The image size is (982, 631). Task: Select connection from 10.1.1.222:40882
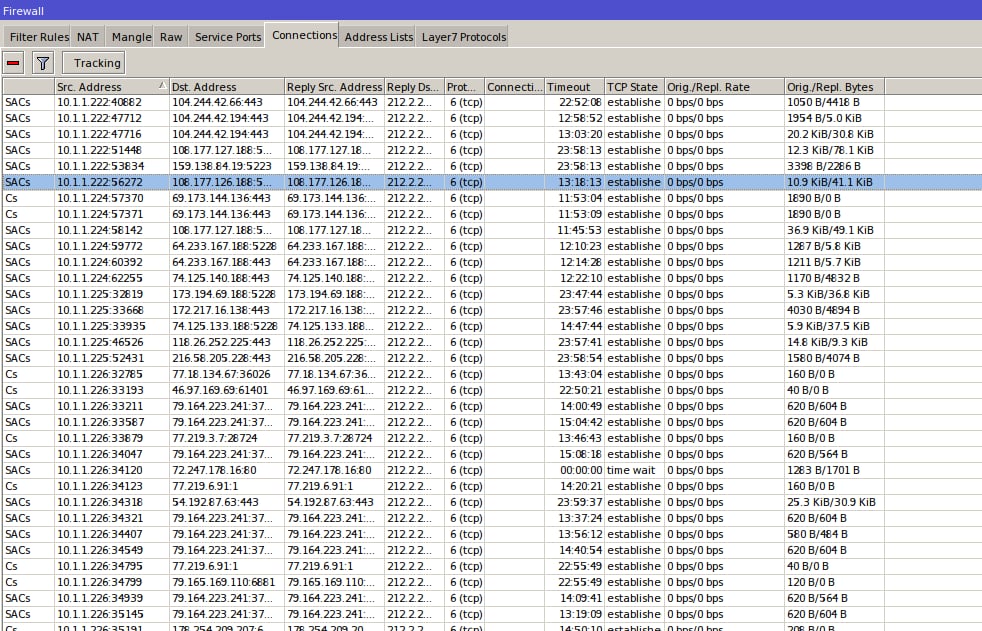click(x=491, y=102)
